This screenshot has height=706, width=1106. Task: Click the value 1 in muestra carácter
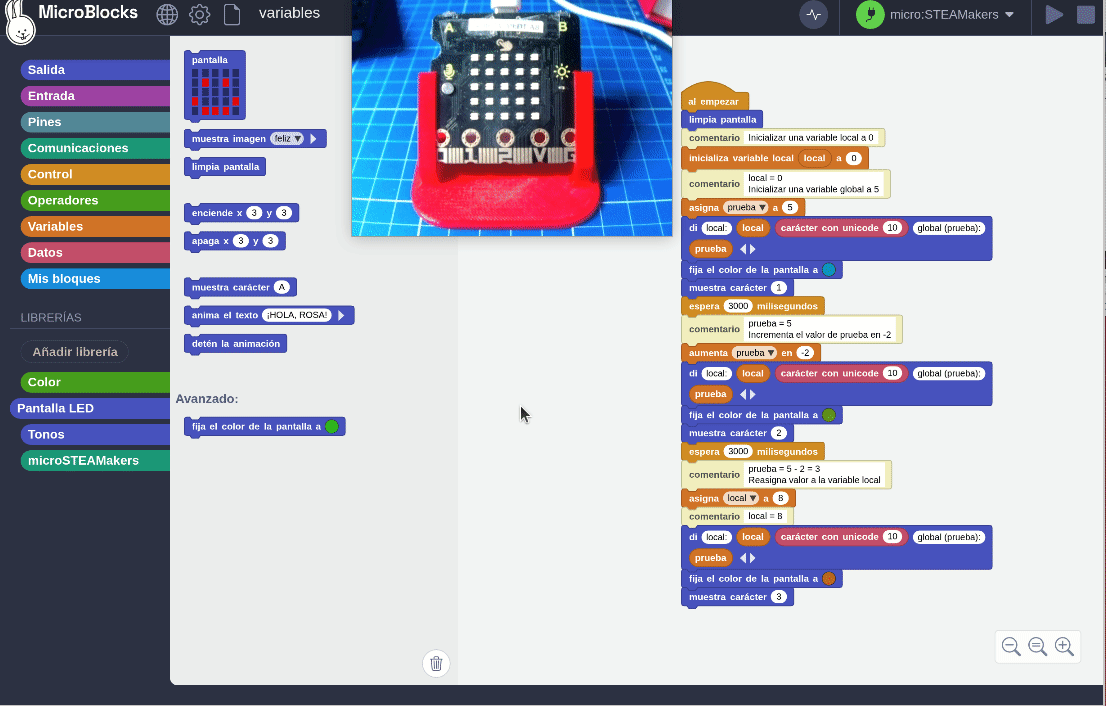[x=779, y=288]
